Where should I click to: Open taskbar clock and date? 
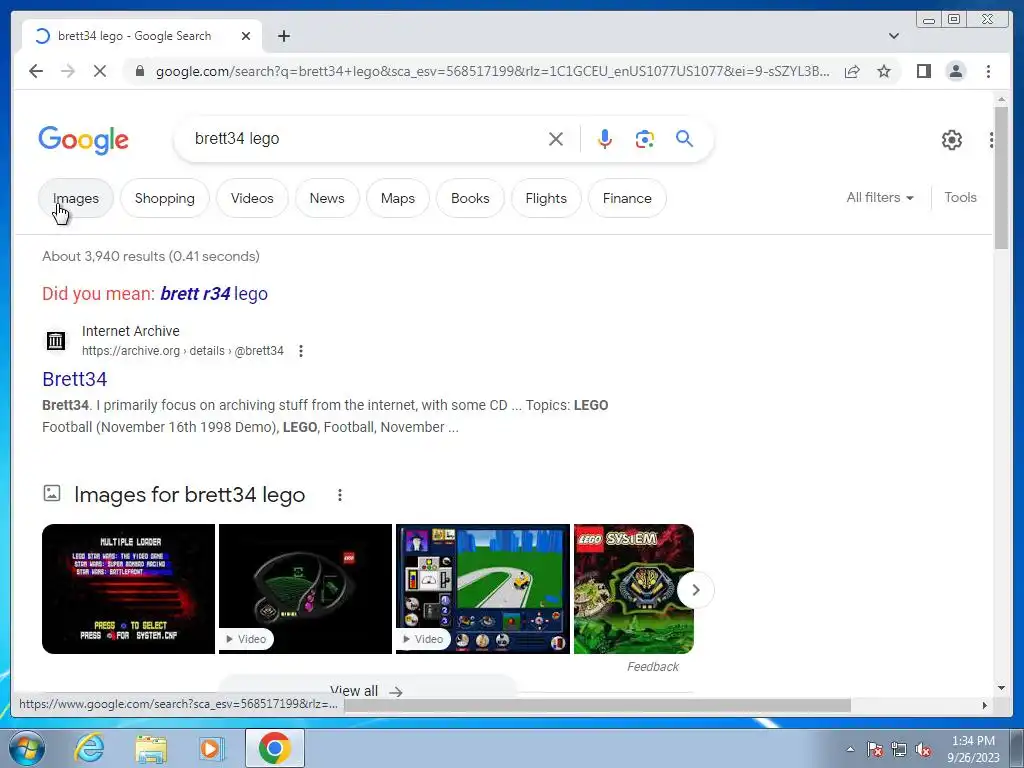coord(973,749)
